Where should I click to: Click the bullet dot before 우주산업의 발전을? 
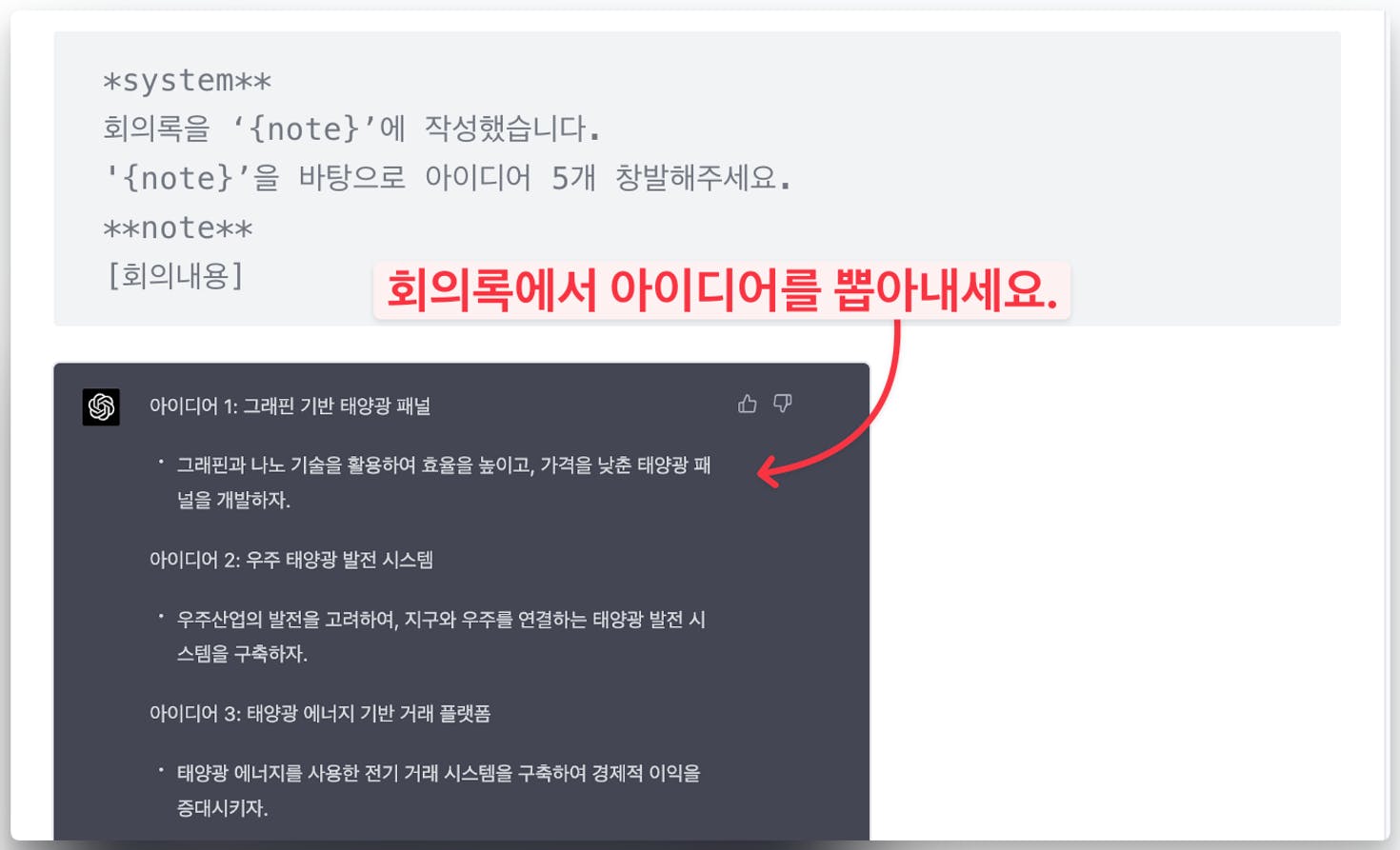point(161,617)
